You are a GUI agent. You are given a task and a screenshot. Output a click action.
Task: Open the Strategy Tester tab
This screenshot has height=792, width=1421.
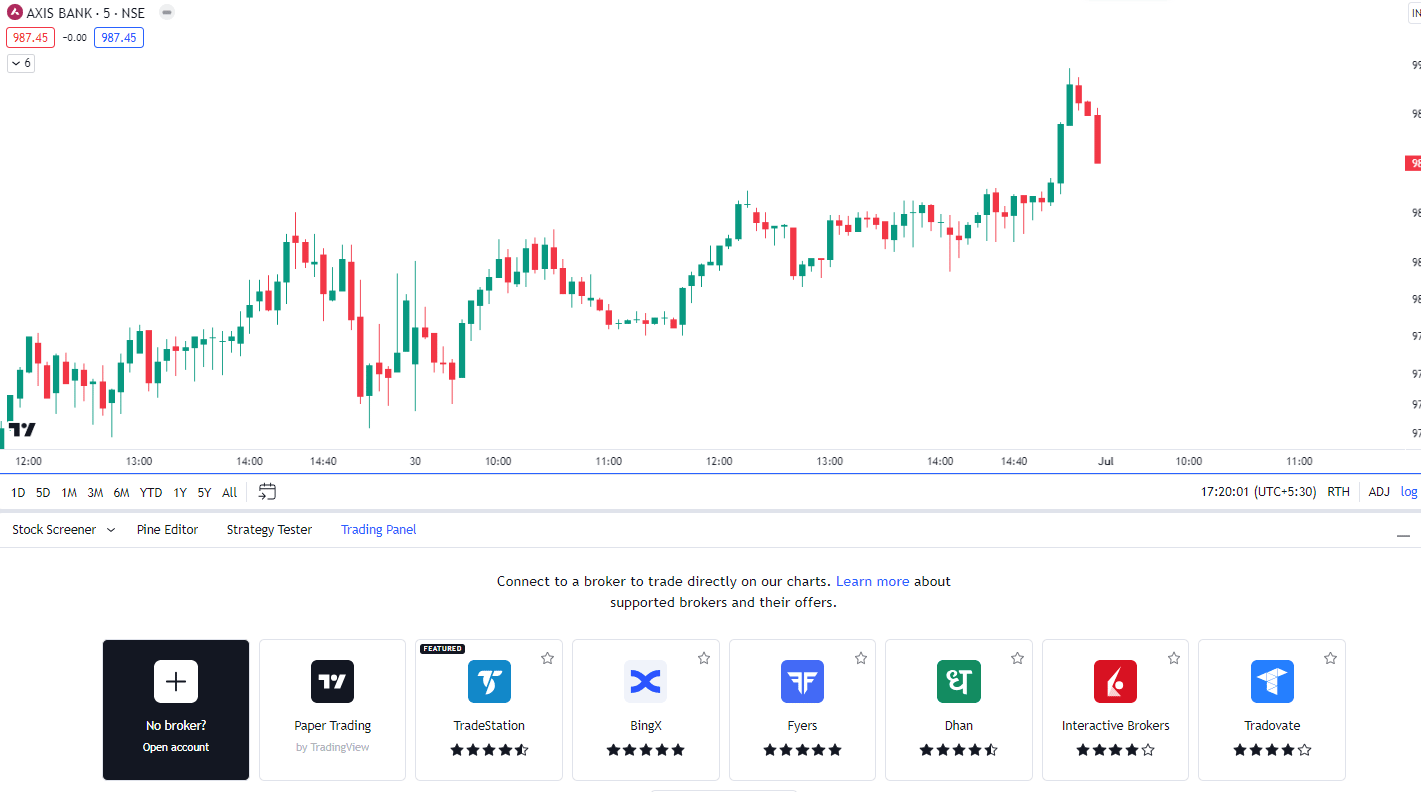[x=269, y=530]
